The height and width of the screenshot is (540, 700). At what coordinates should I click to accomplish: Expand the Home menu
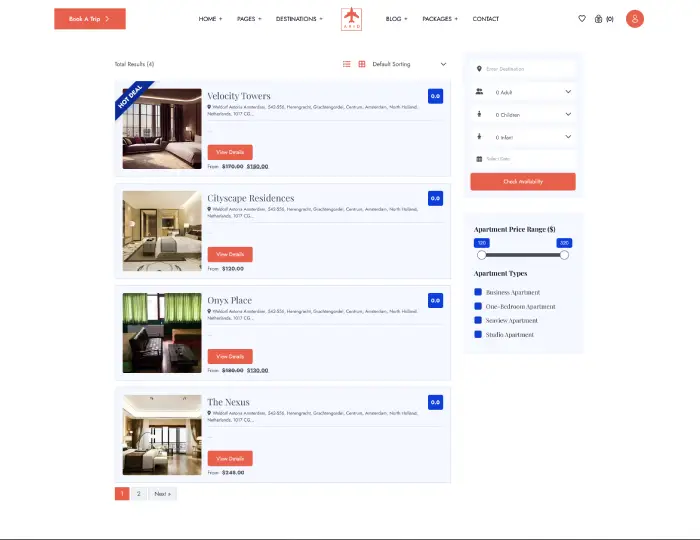click(210, 19)
